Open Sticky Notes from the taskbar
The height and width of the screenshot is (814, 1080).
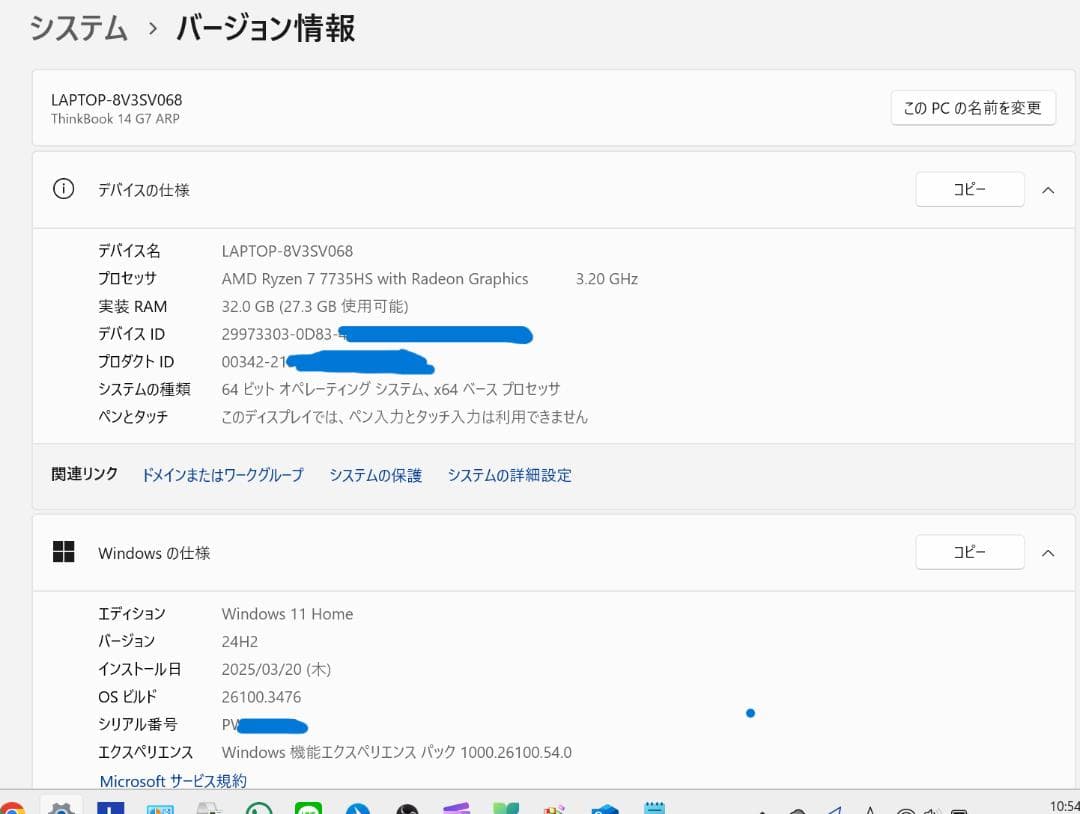point(655,808)
